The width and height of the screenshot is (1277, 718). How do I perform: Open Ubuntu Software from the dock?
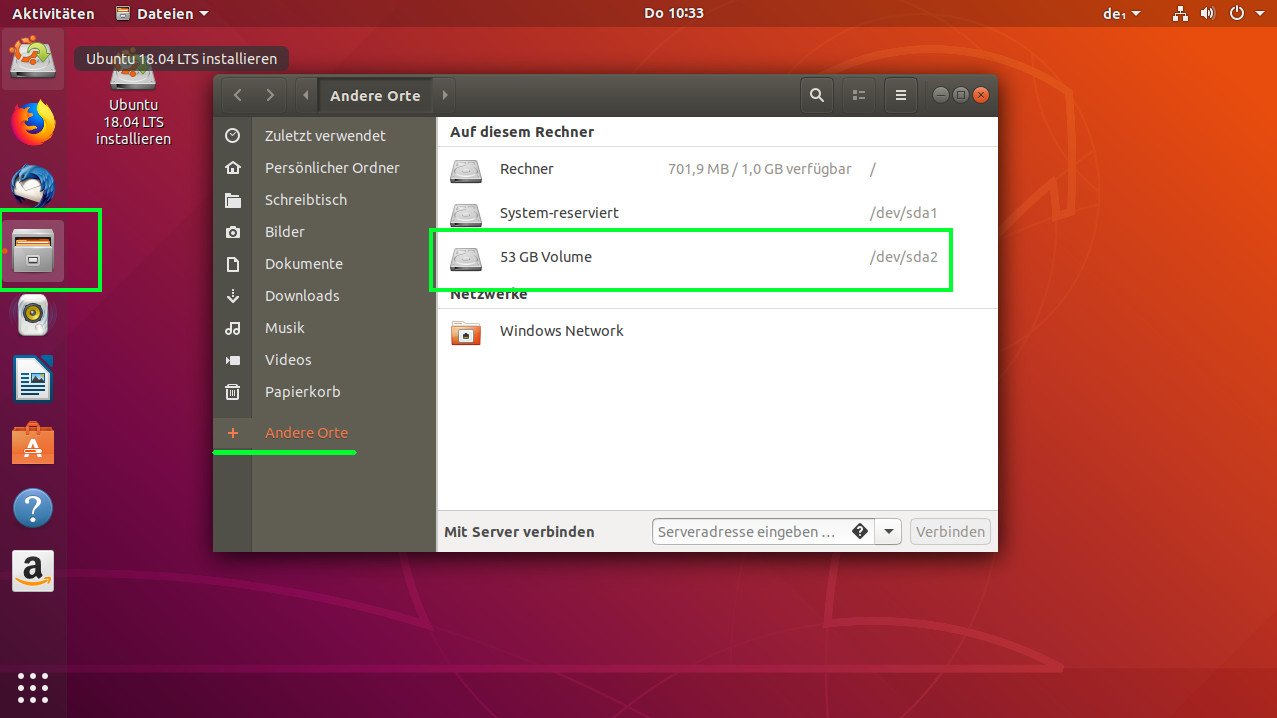[33, 444]
